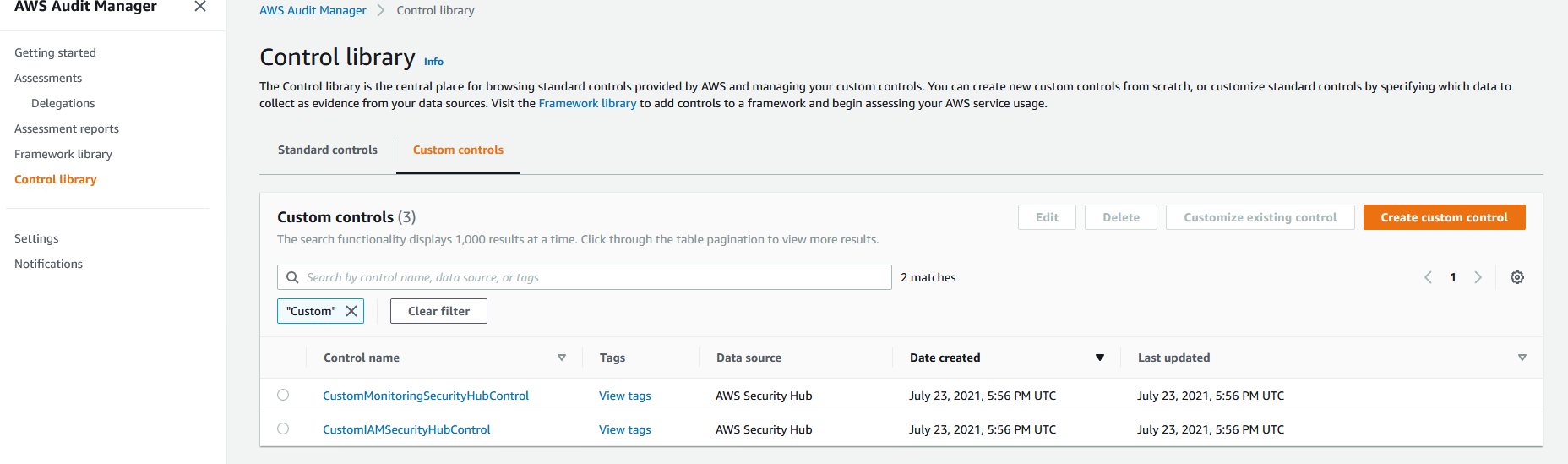Click the Edit button
Image resolution: width=1568 pixels, height=464 pixels.
pos(1047,217)
